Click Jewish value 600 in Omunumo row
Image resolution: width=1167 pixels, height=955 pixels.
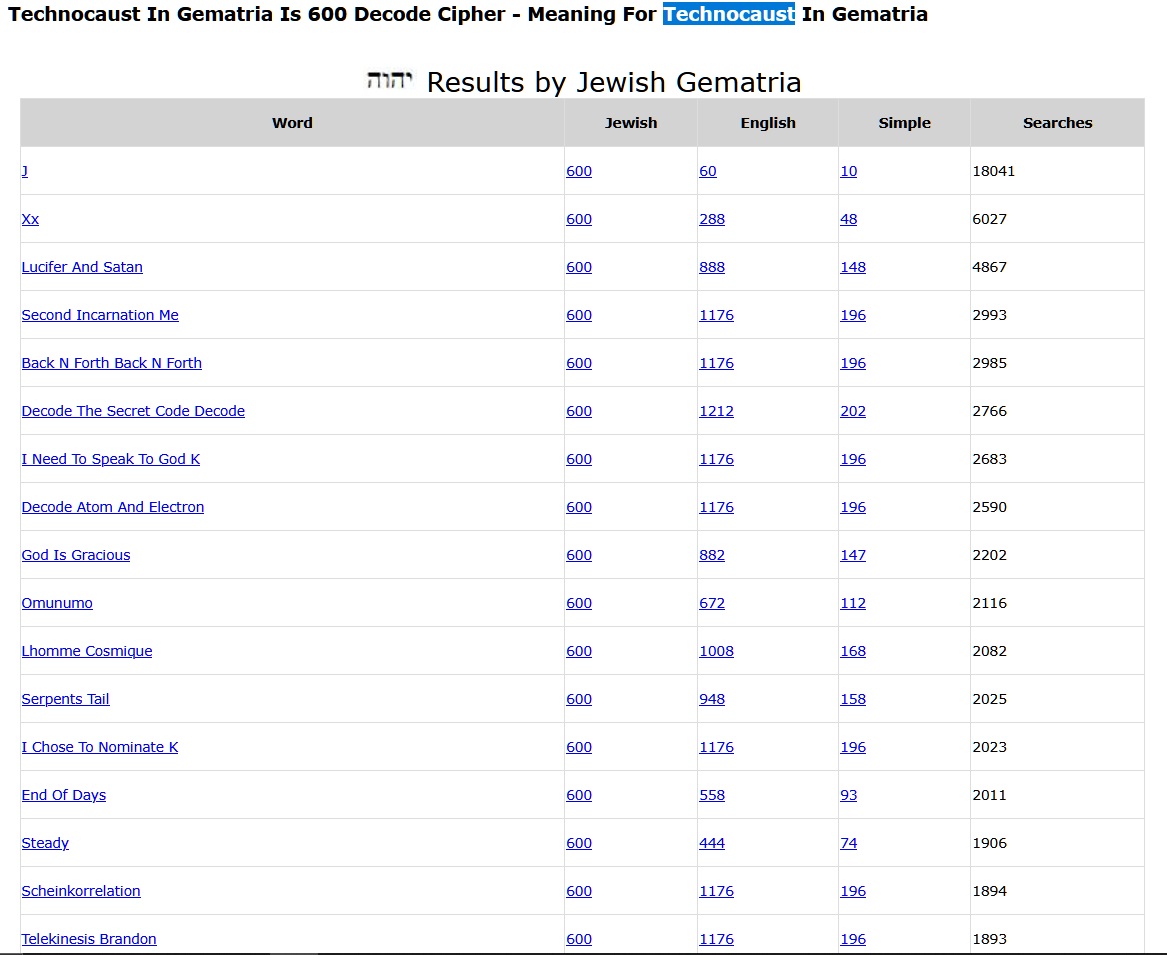pos(579,603)
